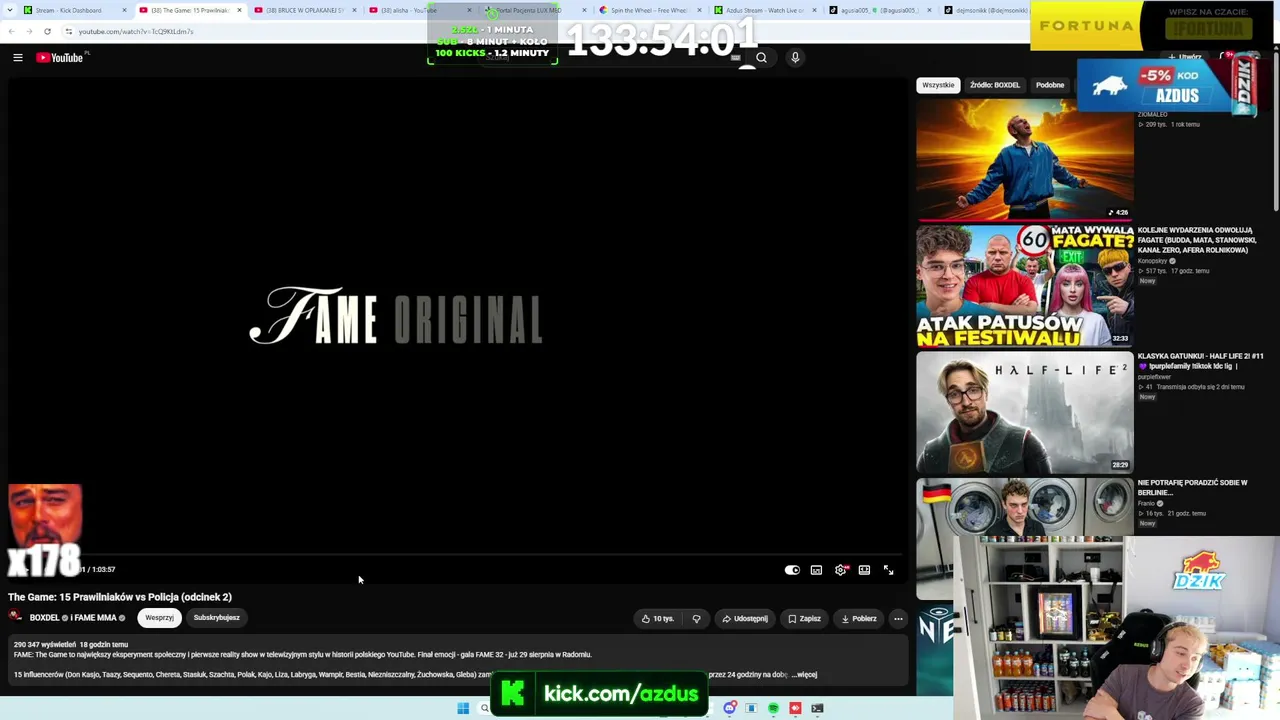Close the active The Game YouTube tab
The height and width of the screenshot is (720, 1280).
(239, 10)
